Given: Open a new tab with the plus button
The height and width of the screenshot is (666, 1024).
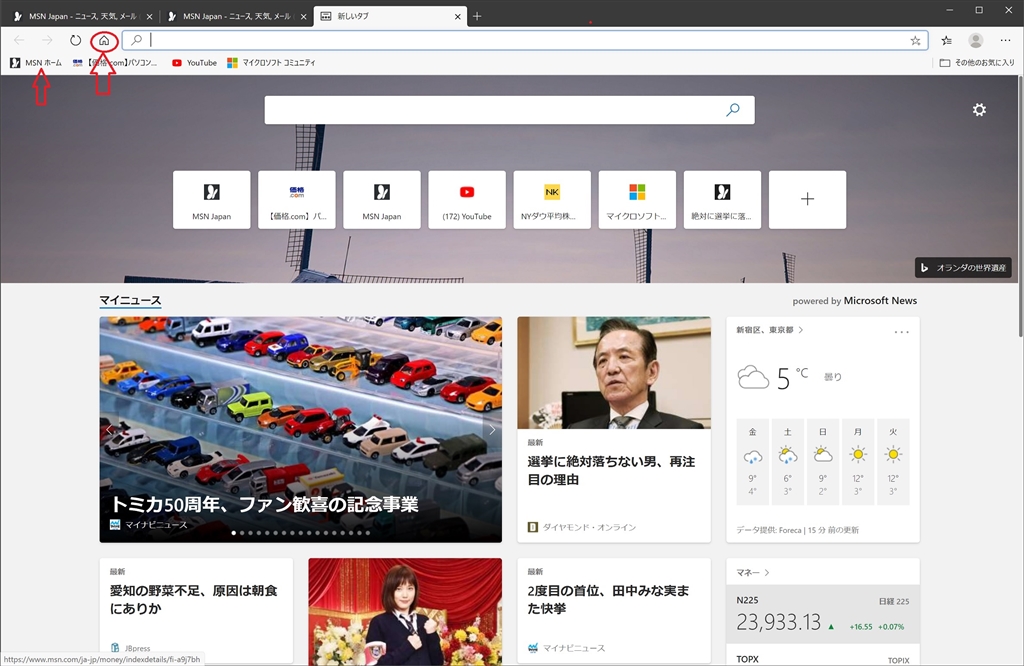Looking at the screenshot, I should point(477,16).
